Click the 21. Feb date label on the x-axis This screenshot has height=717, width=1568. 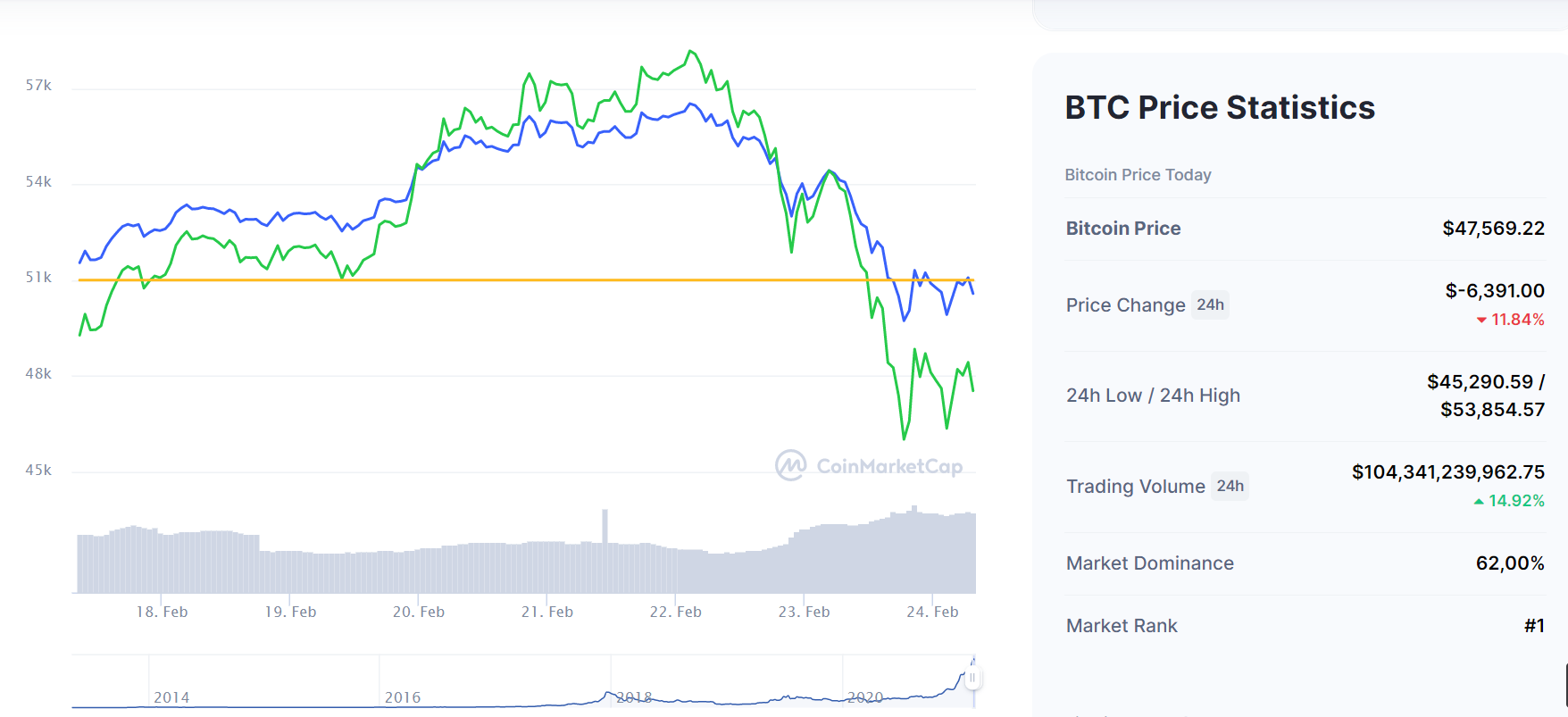pos(547,612)
